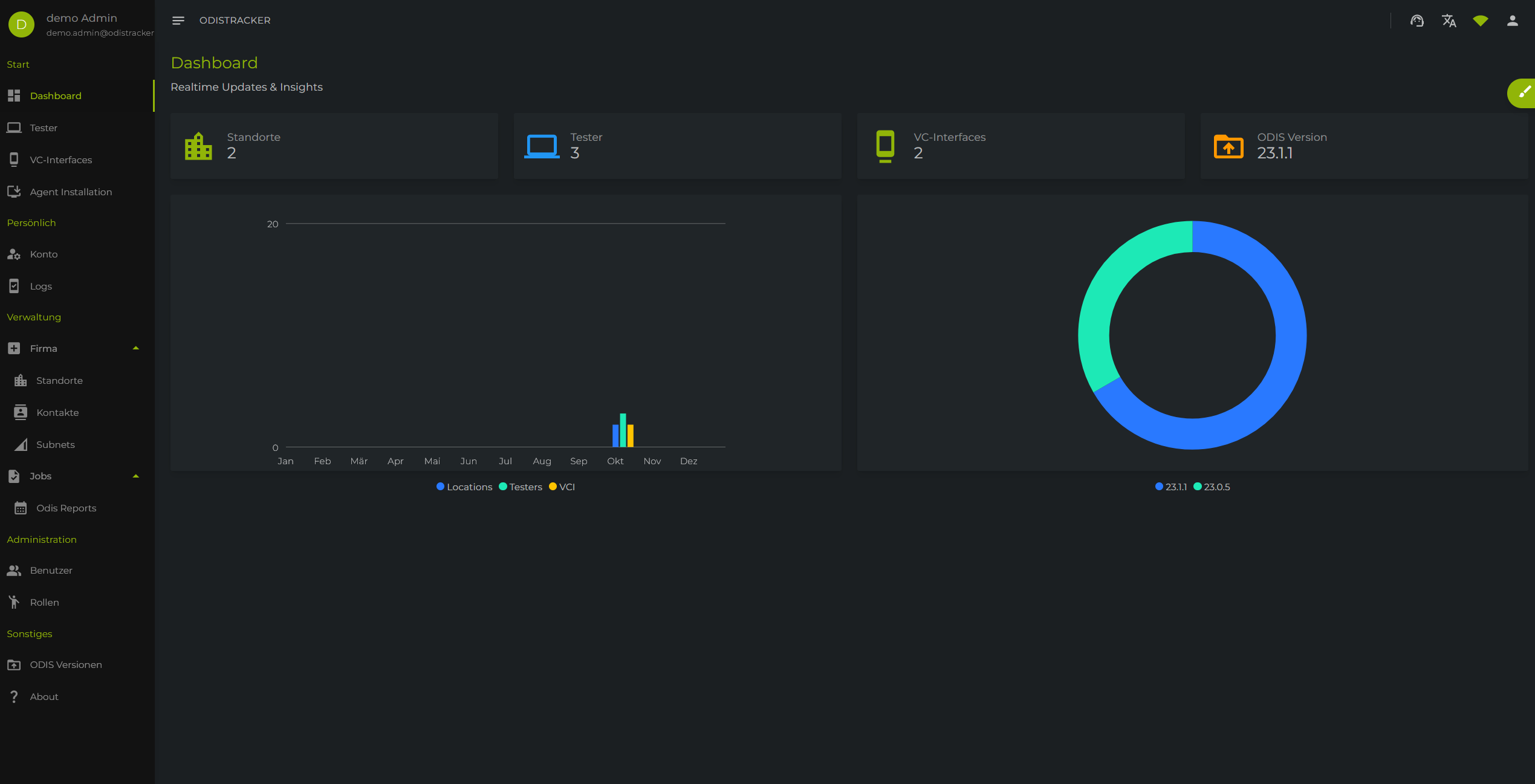Image resolution: width=1535 pixels, height=784 pixels.
Task: Click the green connection status icon
Action: [1480, 21]
